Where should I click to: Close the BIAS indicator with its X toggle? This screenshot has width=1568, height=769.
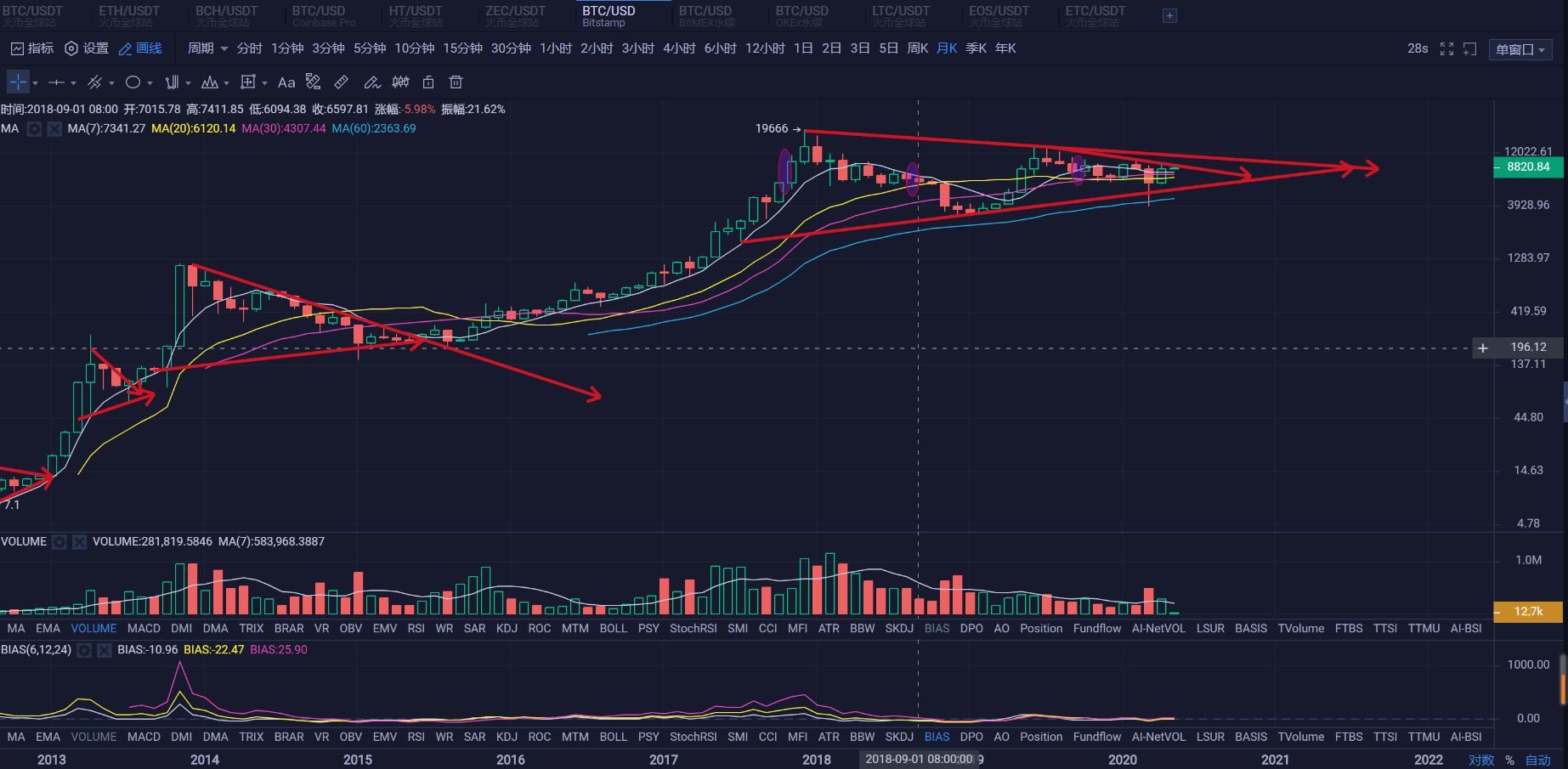(x=104, y=650)
